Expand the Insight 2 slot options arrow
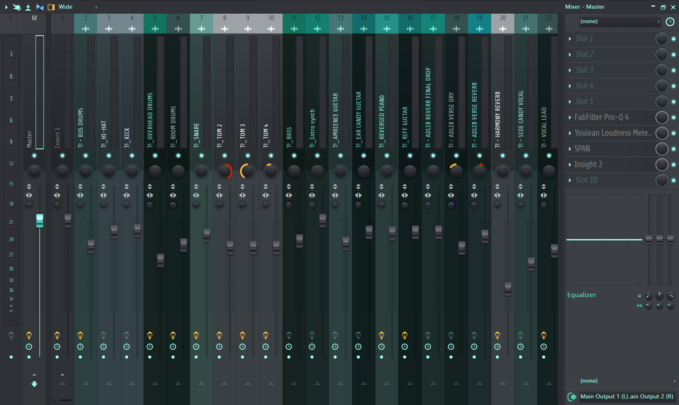 (571, 164)
